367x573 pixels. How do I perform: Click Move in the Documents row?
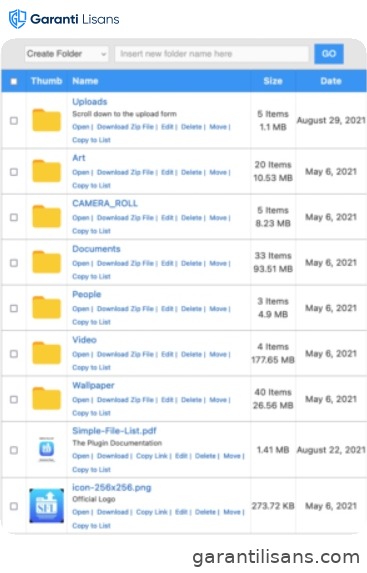click(x=218, y=263)
